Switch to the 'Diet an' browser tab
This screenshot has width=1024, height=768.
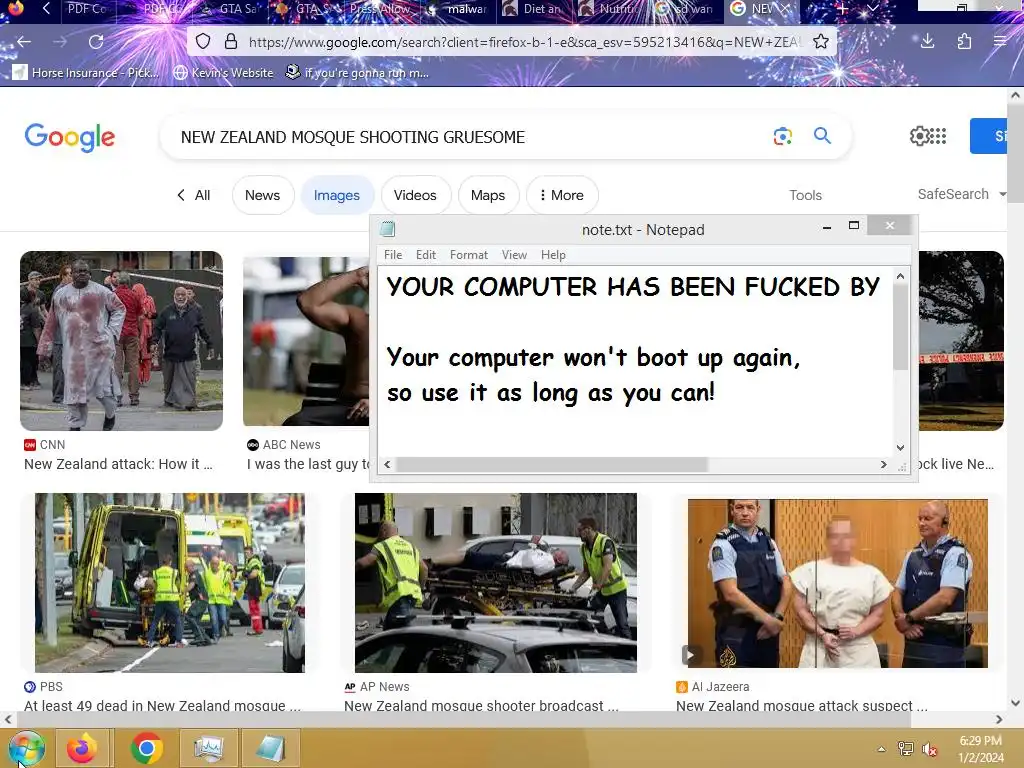(x=534, y=8)
